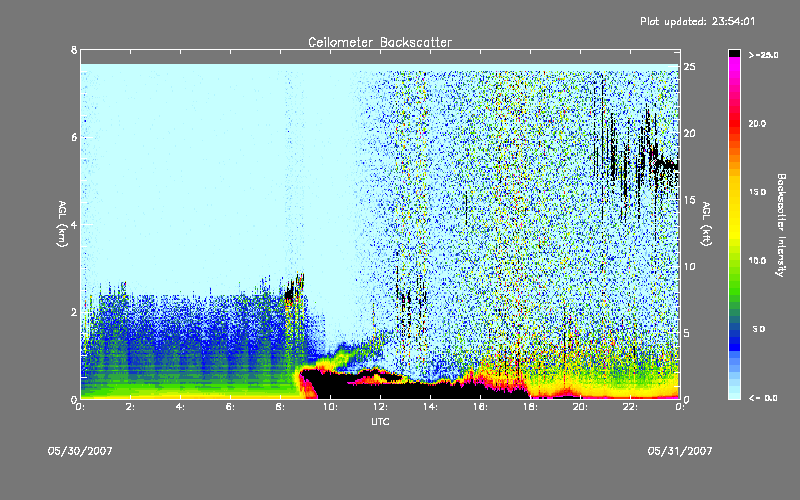Select the start date 05/30/2007
The width and height of the screenshot is (800, 500).
coord(80,451)
